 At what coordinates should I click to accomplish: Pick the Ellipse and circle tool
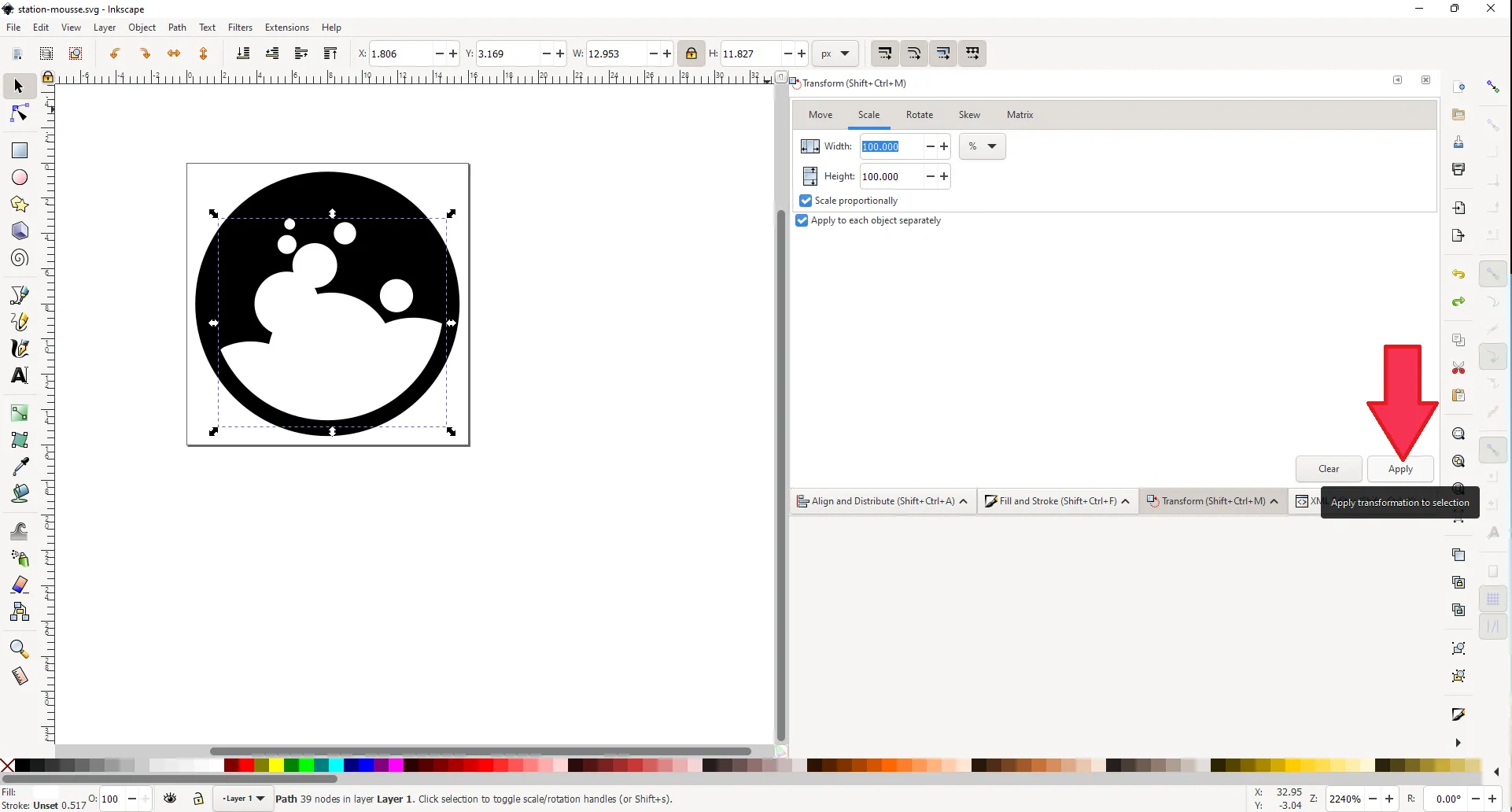click(x=19, y=178)
